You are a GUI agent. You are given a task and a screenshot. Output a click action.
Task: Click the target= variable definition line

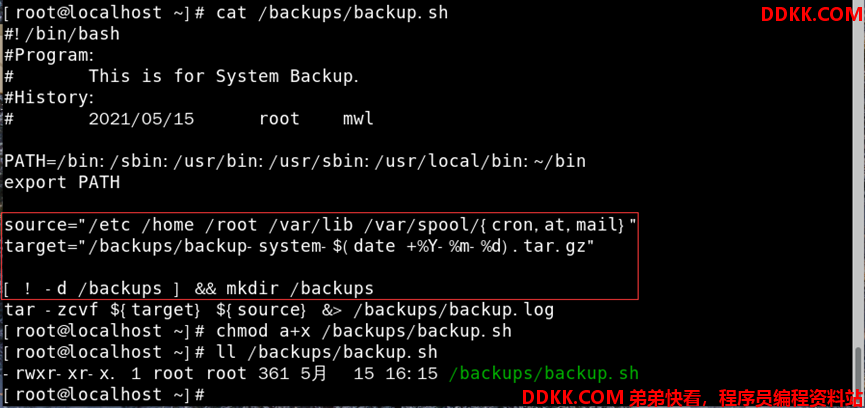click(x=300, y=246)
